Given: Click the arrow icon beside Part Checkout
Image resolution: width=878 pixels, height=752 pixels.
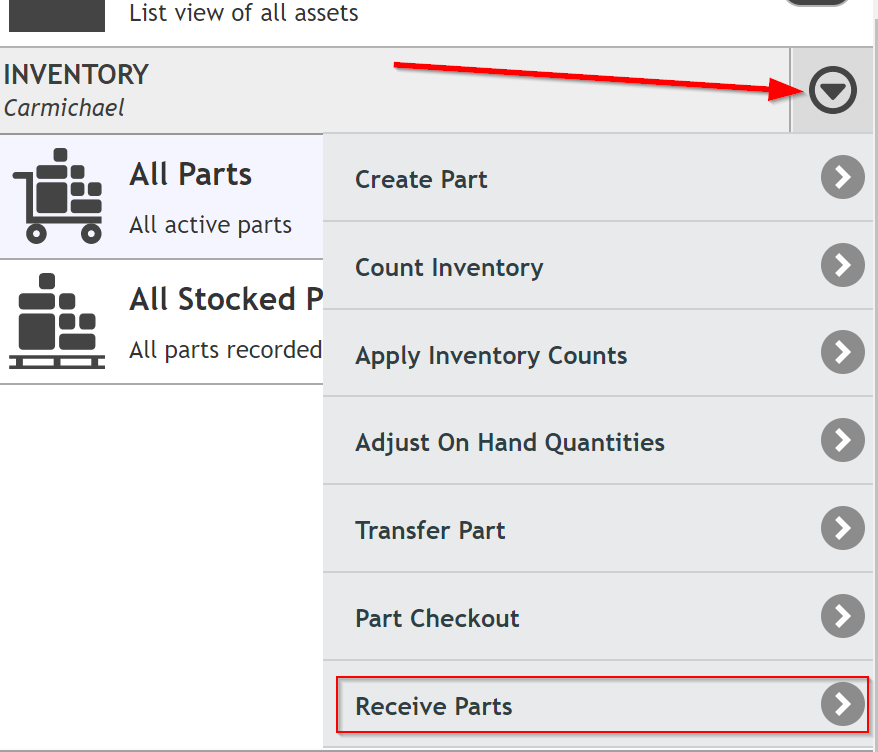Looking at the screenshot, I should [x=843, y=616].
